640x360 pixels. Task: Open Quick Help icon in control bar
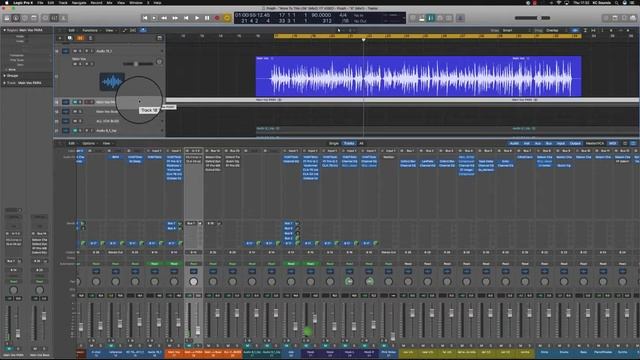click(25, 18)
